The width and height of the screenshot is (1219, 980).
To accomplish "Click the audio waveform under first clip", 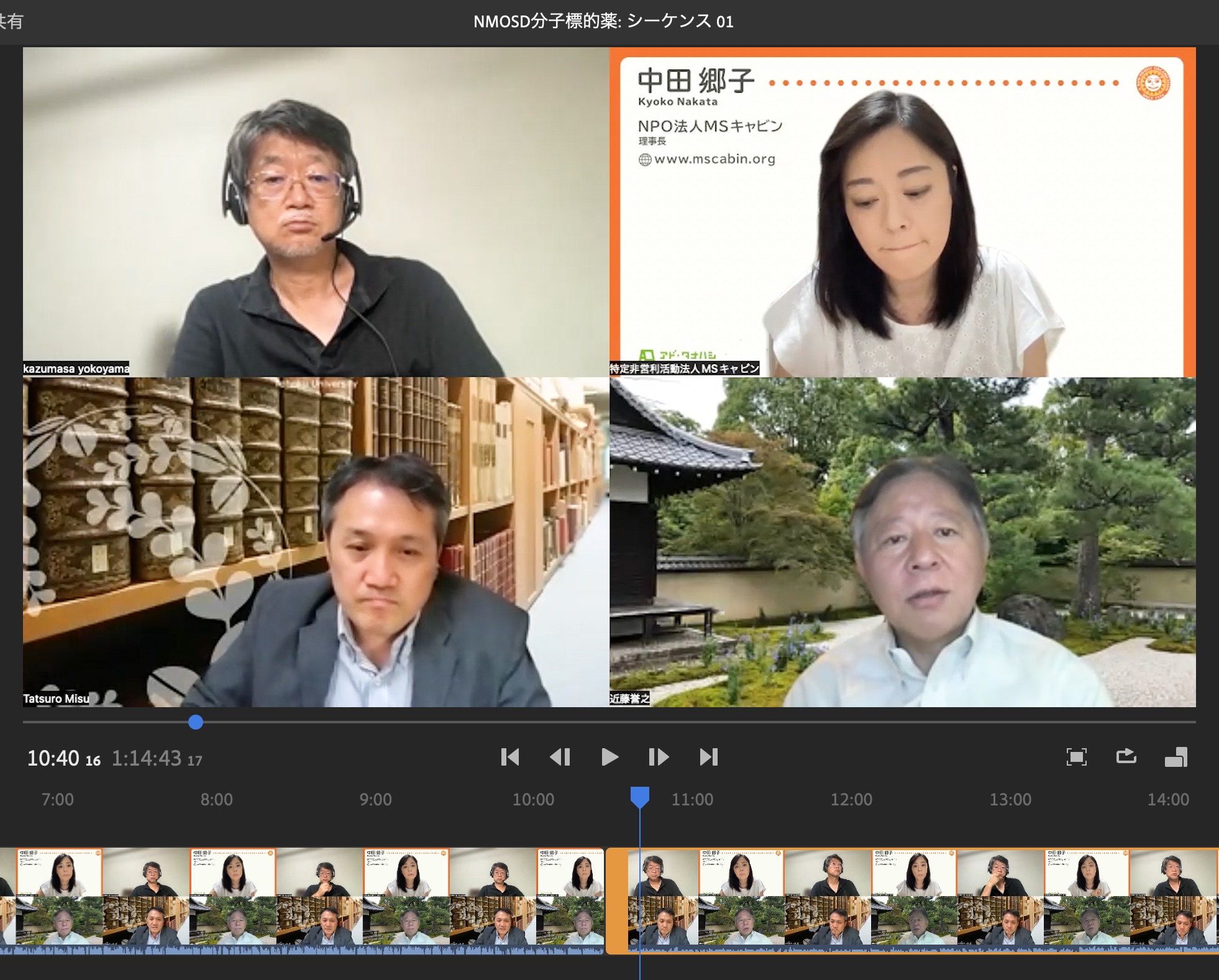I will (x=301, y=950).
